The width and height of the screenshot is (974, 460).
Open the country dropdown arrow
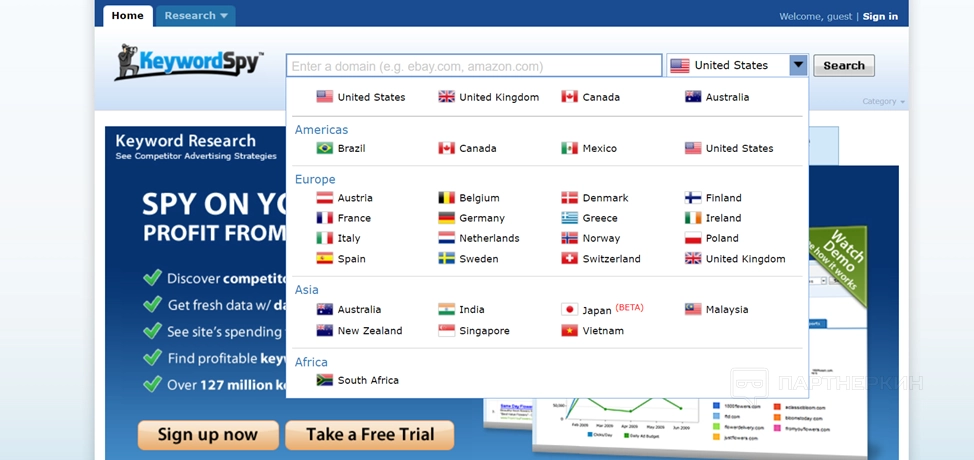pyautogui.click(x=799, y=65)
